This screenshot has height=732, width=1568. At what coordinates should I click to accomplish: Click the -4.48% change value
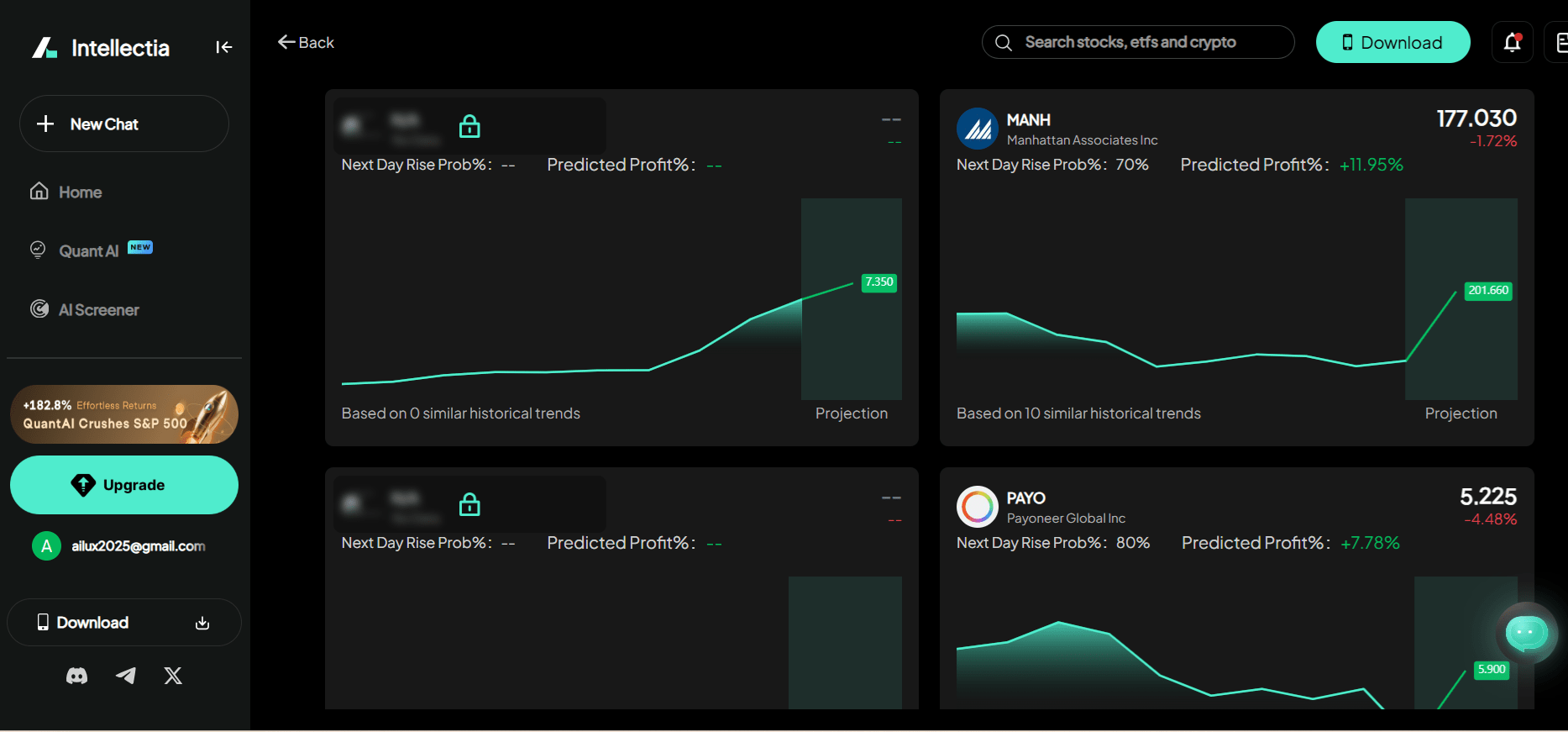pyautogui.click(x=1491, y=519)
